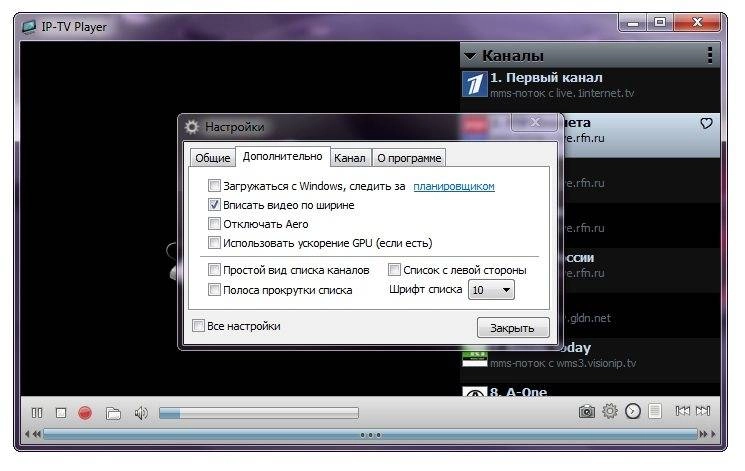Open the О программе tab
745x471 pixels.
tap(409, 158)
